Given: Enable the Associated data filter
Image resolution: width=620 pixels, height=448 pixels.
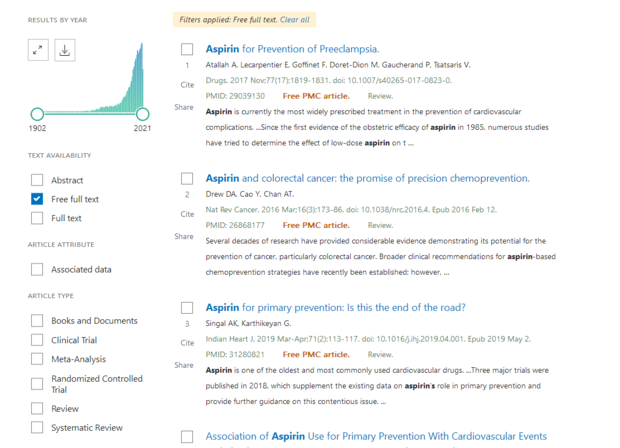Looking at the screenshot, I should [x=37, y=269].
